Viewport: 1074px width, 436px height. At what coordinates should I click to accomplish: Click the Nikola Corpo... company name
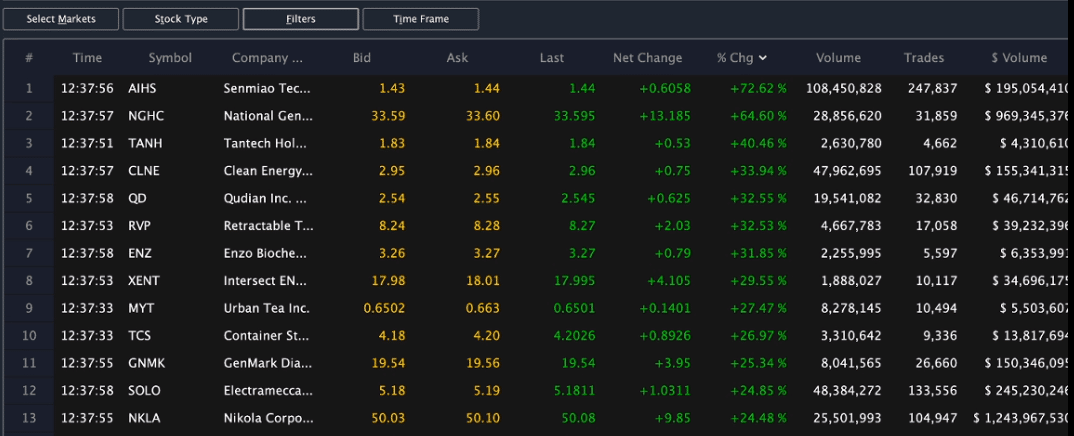pyautogui.click(x=268, y=418)
